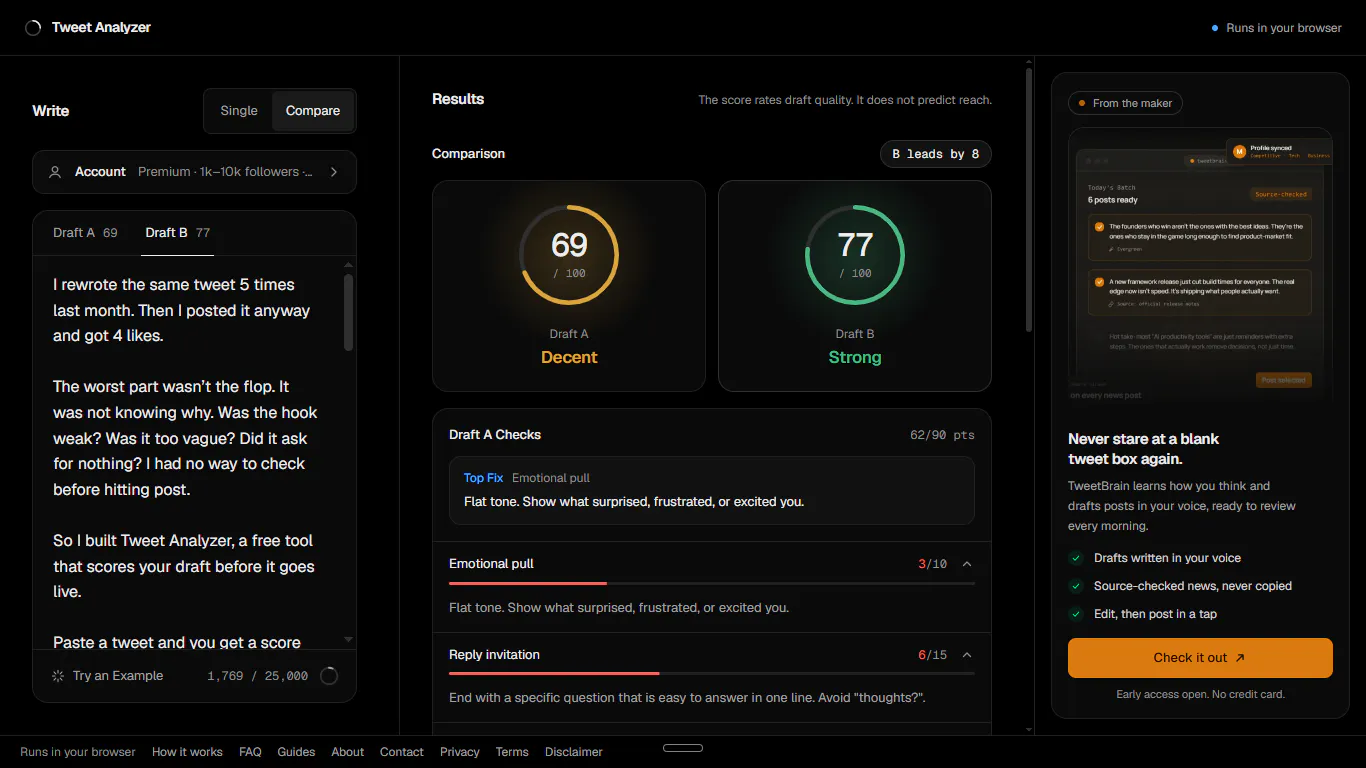Open the Check it out button
The image size is (1366, 768).
pyautogui.click(x=1200, y=658)
